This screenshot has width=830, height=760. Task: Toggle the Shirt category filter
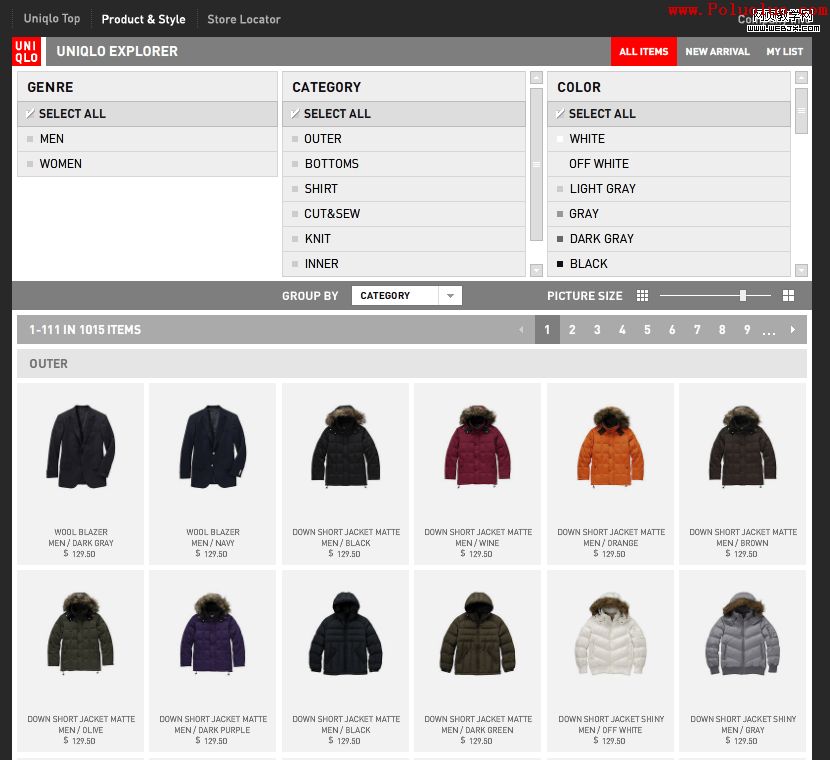point(404,188)
